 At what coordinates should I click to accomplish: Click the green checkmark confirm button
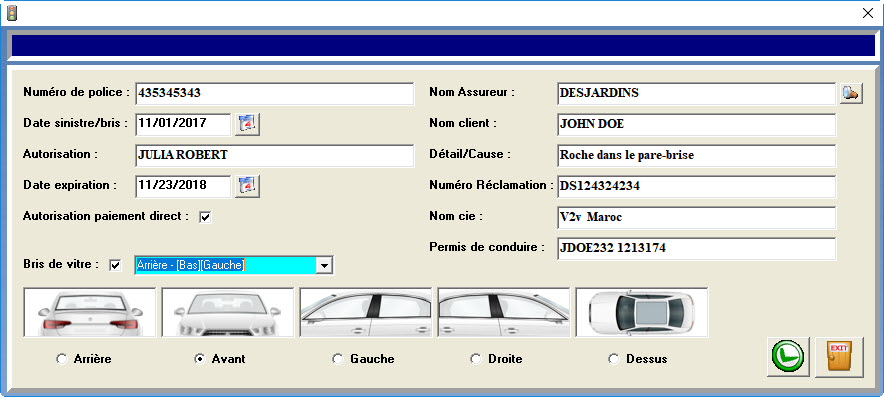(788, 357)
